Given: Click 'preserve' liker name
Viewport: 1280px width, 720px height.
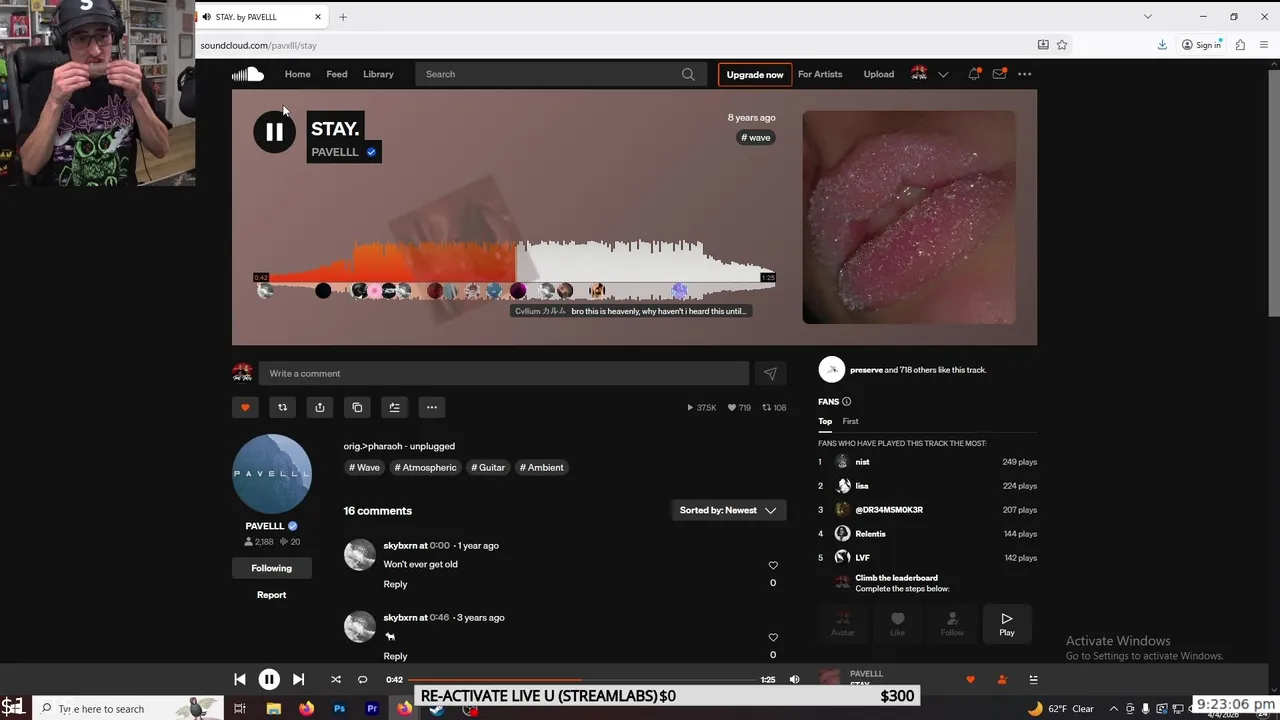Looking at the screenshot, I should 866,370.
